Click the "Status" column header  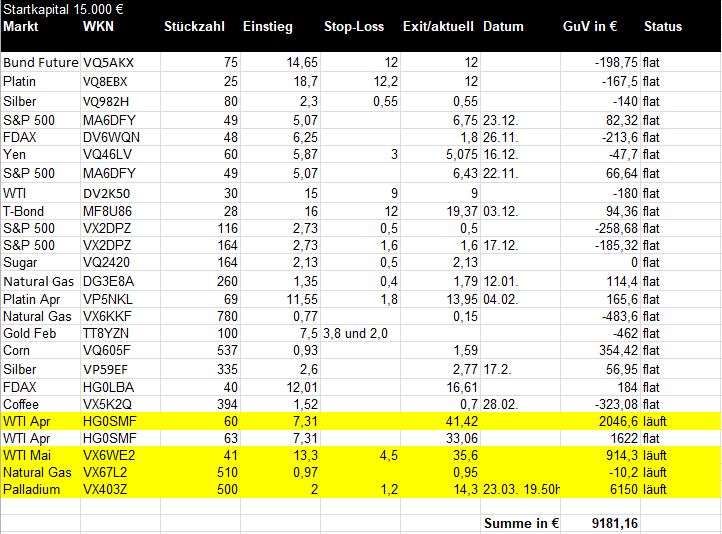pos(662,26)
